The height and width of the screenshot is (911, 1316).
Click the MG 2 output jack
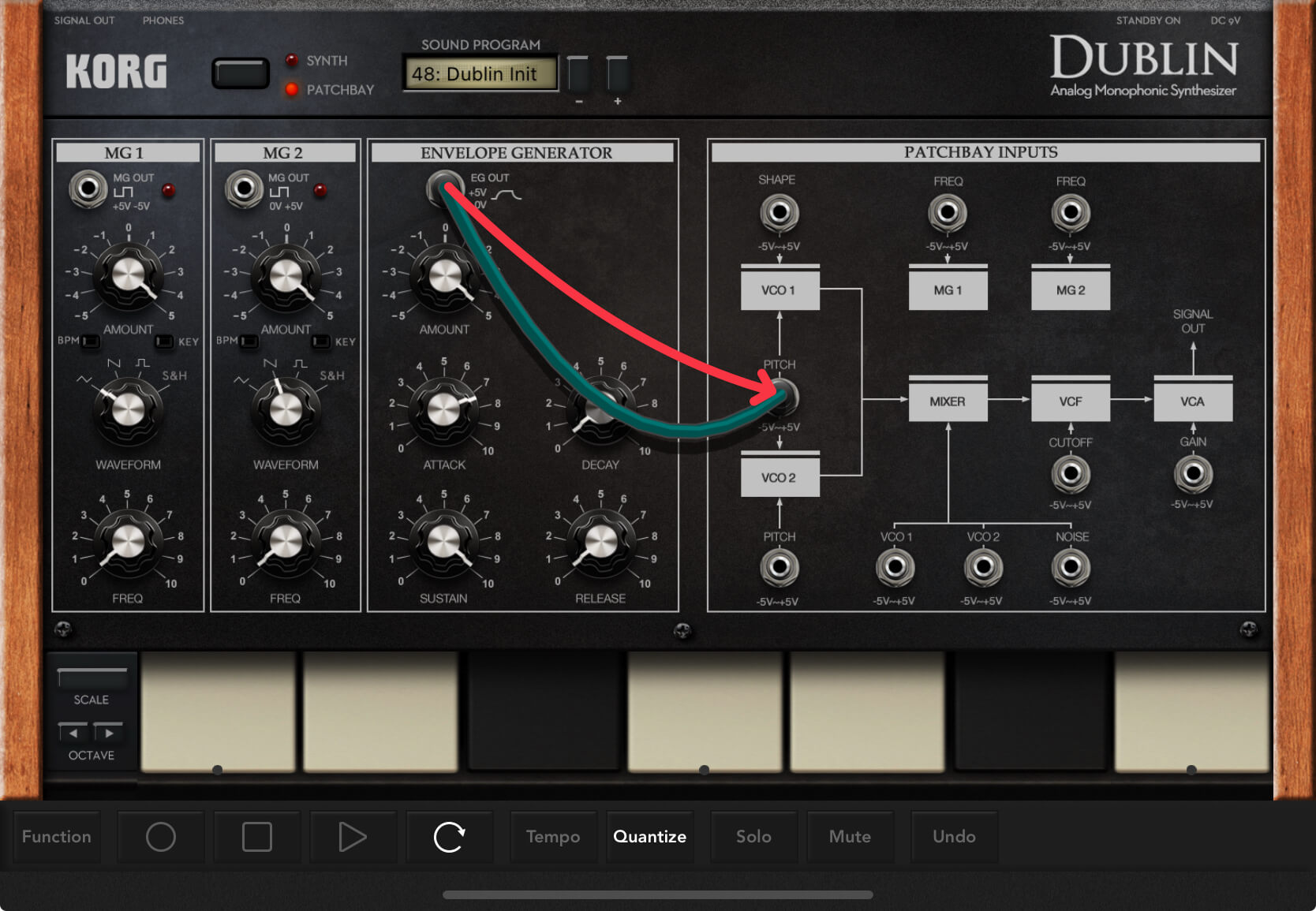click(x=244, y=189)
